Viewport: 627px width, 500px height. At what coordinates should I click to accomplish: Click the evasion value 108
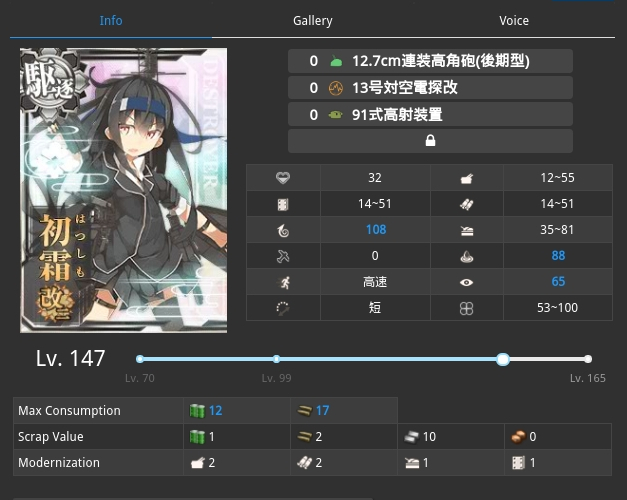(x=376, y=230)
